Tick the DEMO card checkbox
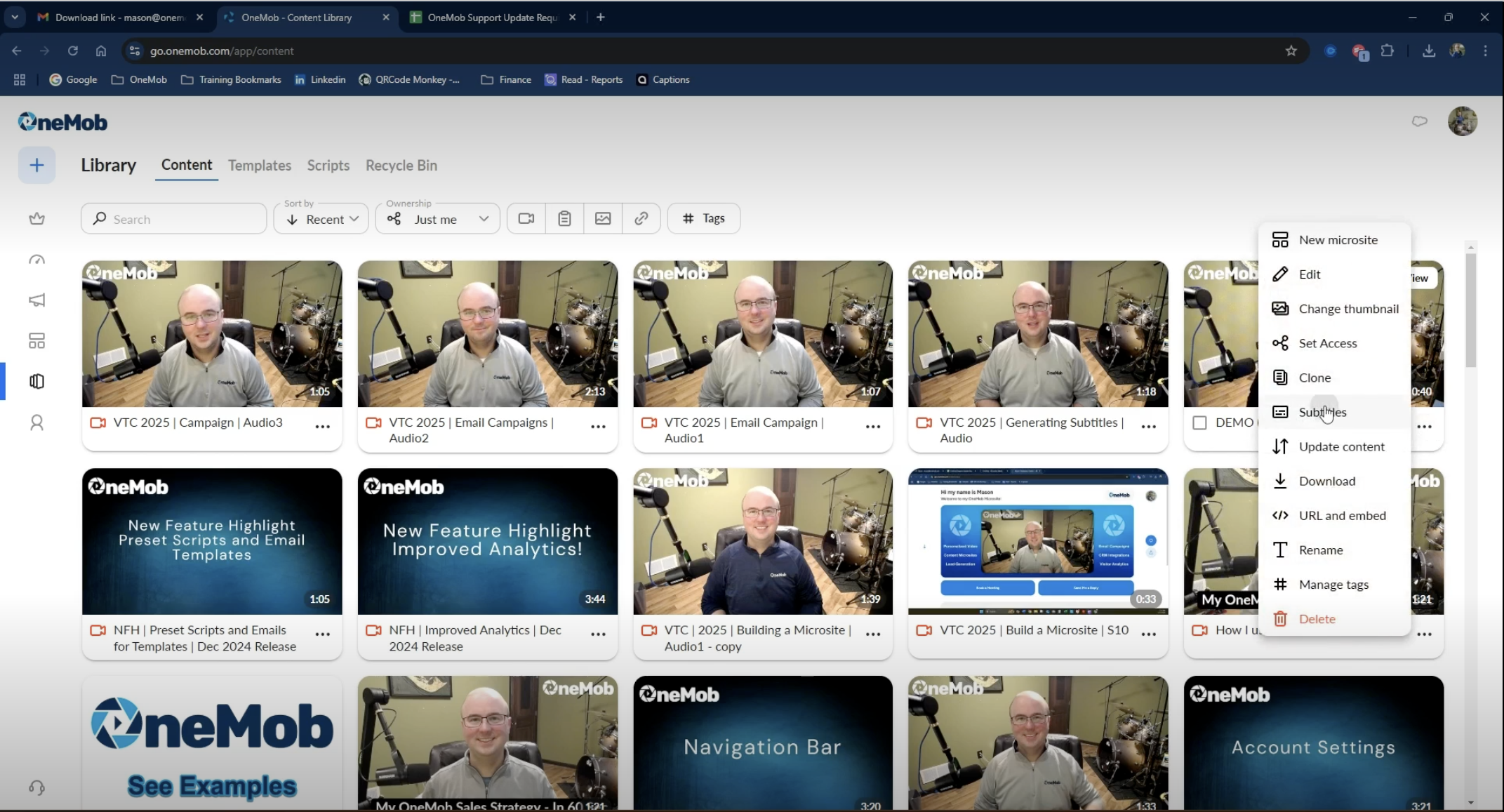 (x=1199, y=422)
